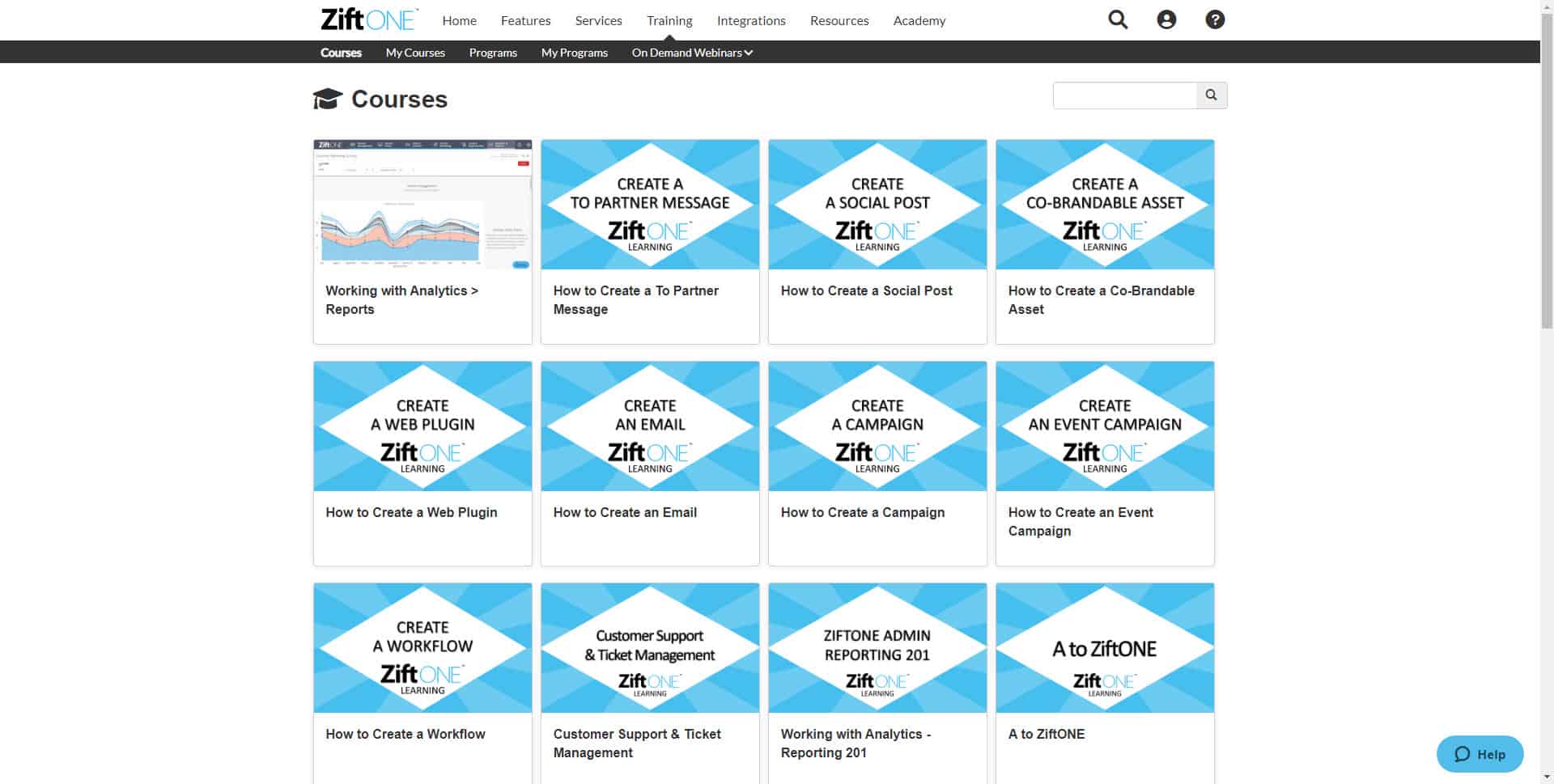Click the ZiftONE logo in header
Image resolution: width=1554 pixels, height=784 pixels.
point(369,19)
